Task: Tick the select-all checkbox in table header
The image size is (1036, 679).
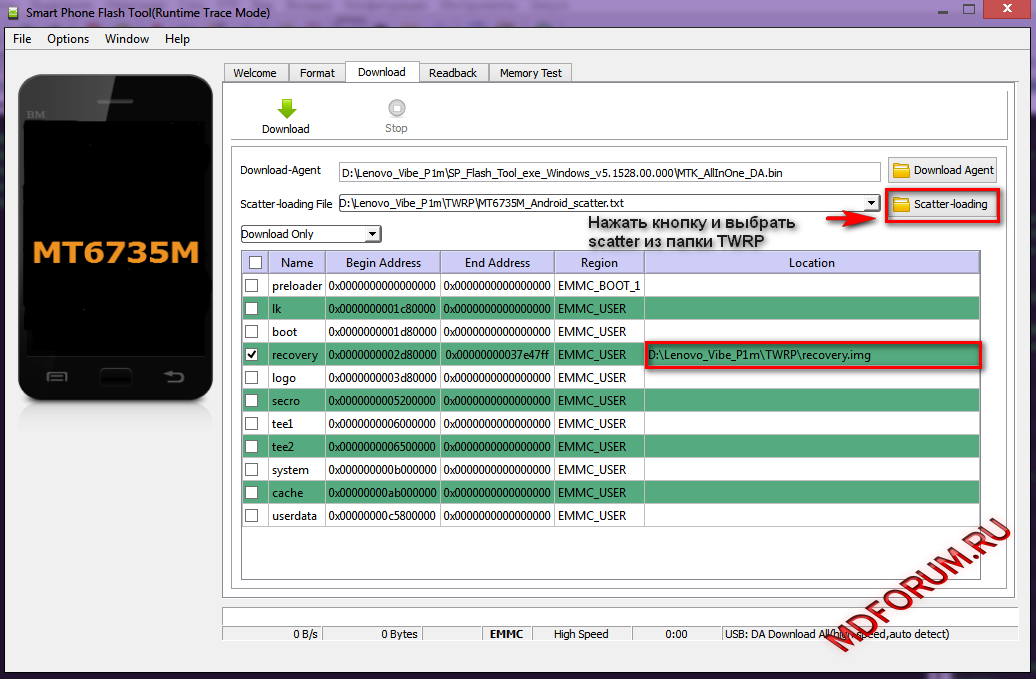Action: click(255, 262)
